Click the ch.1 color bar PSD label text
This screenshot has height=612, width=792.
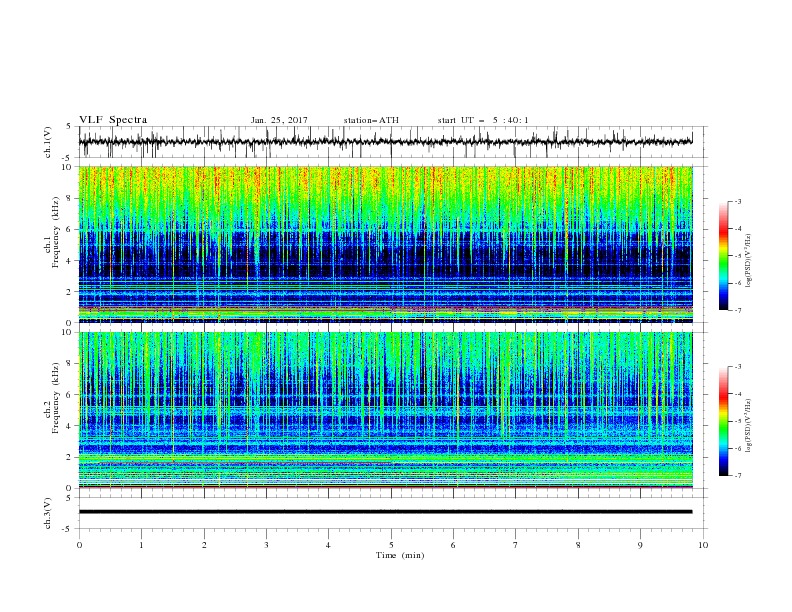pyautogui.click(x=749, y=261)
